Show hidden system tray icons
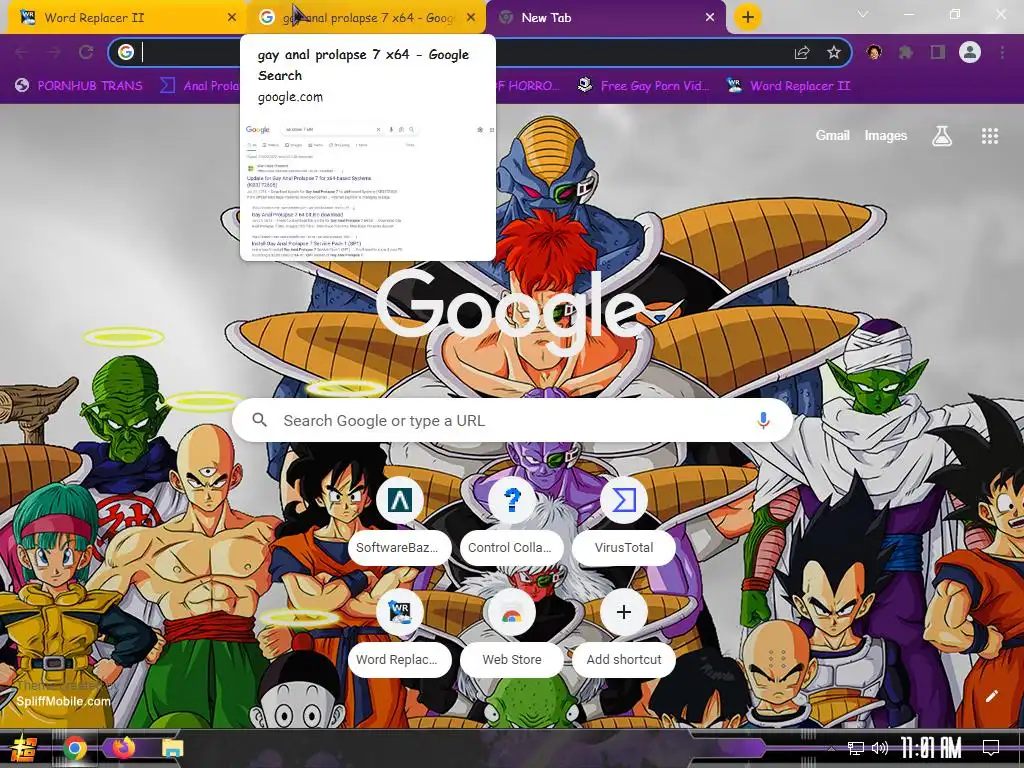Image resolution: width=1024 pixels, height=768 pixels. [831, 748]
